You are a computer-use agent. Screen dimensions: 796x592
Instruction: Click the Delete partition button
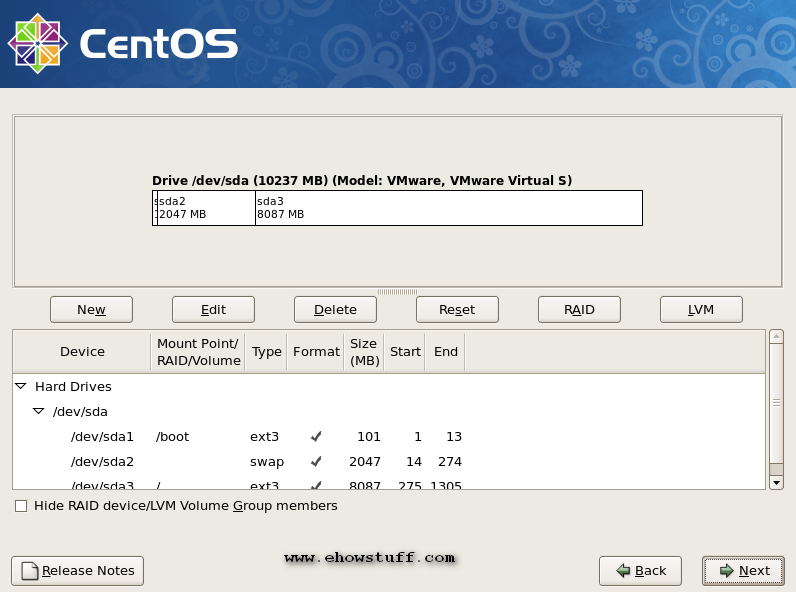click(x=335, y=310)
